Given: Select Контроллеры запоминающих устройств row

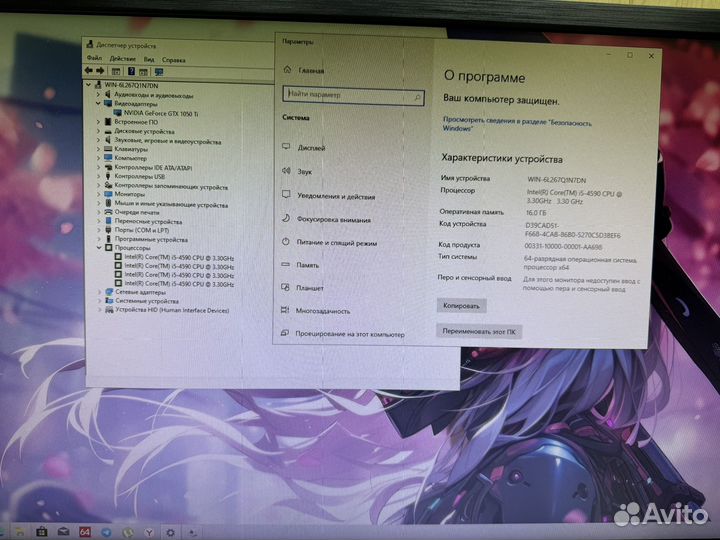Looking at the screenshot, I should [166, 187].
